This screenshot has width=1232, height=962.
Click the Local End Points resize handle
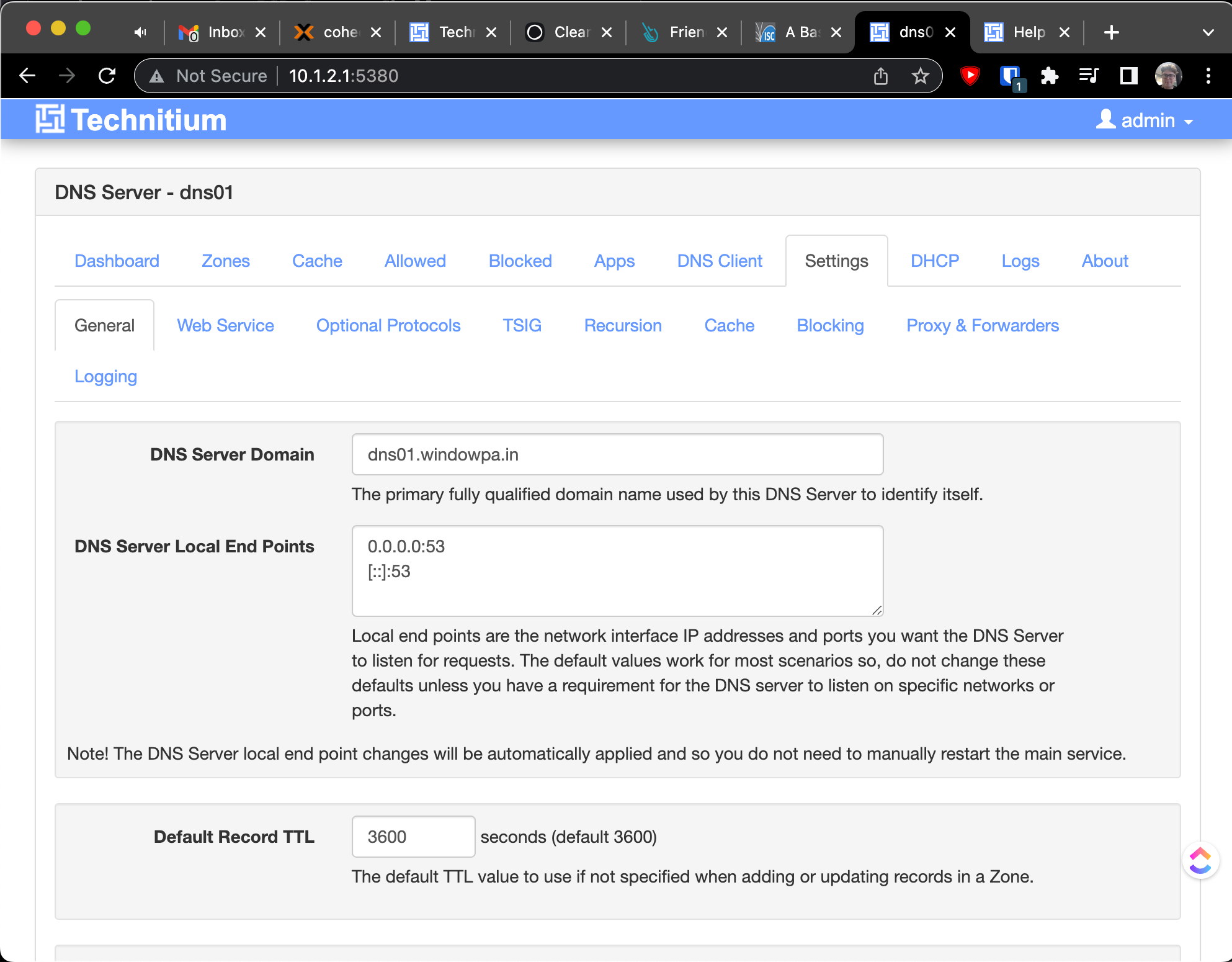(x=877, y=611)
